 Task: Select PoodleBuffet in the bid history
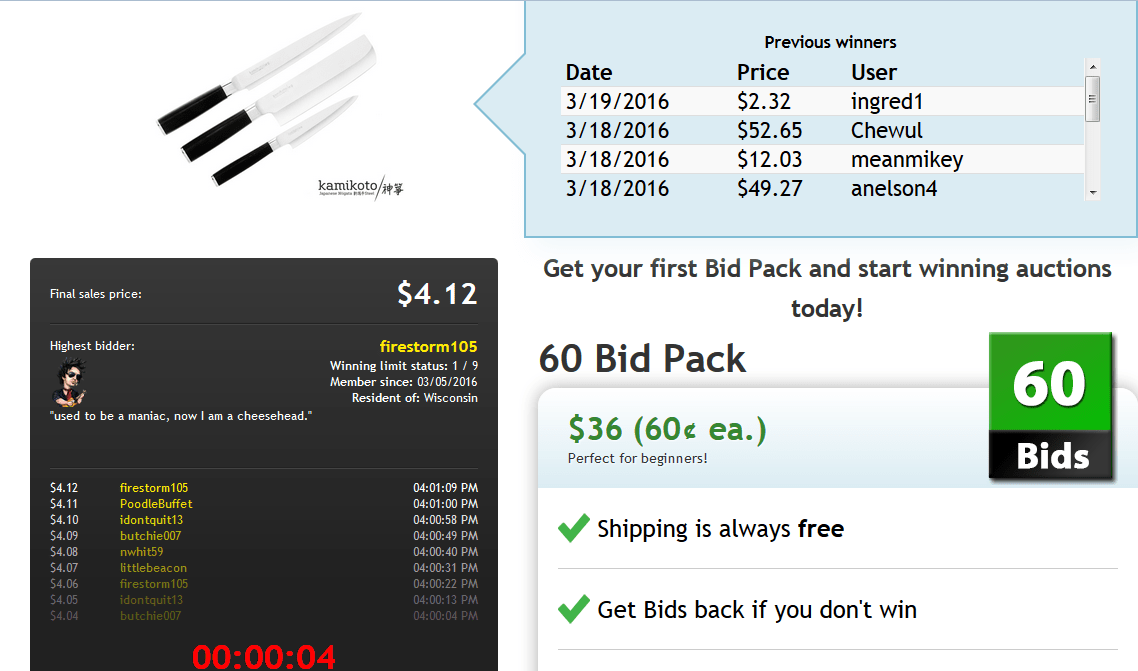[x=156, y=503]
